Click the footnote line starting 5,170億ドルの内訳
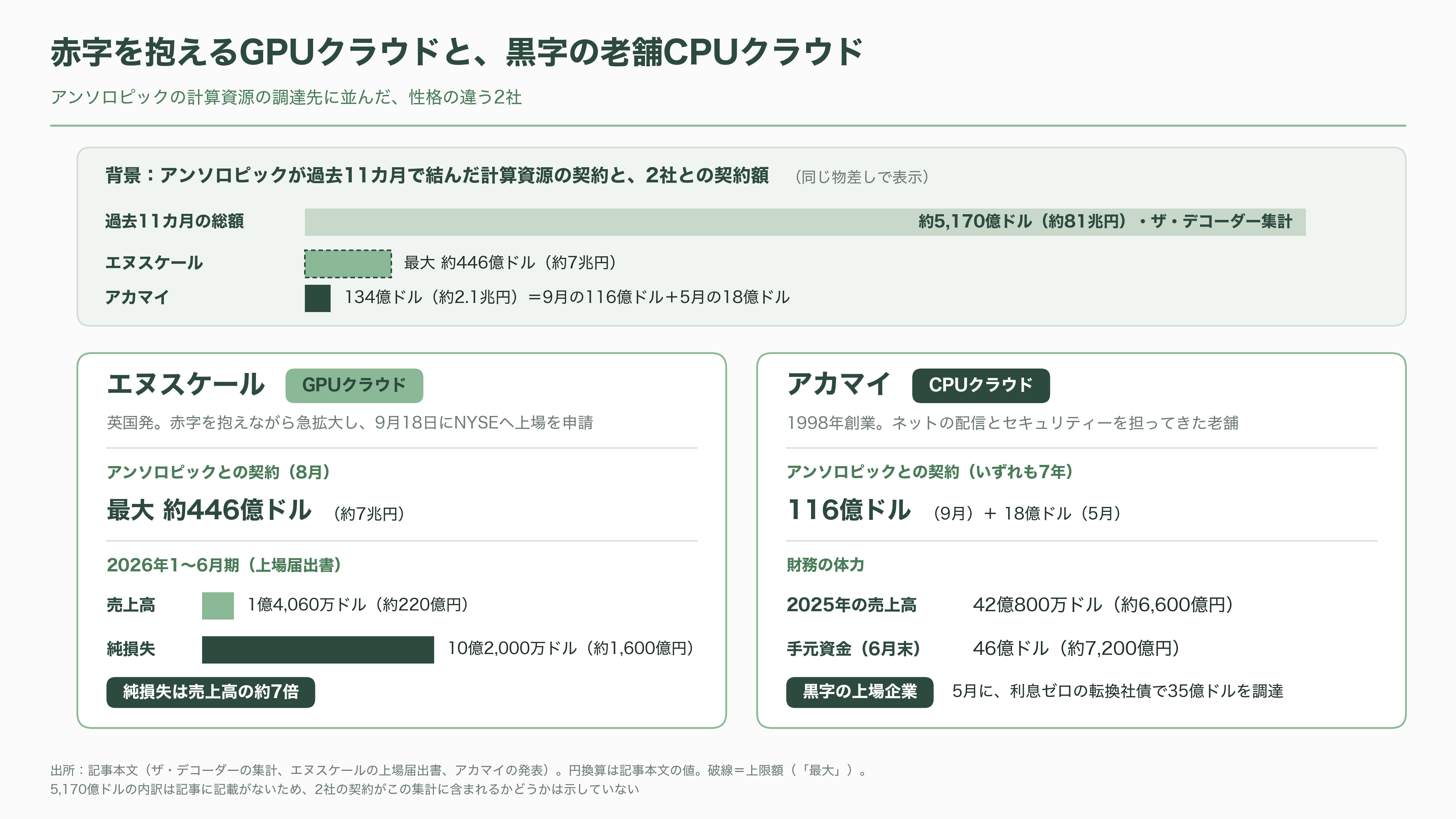Viewport: 1456px width, 819px height. (x=345, y=789)
